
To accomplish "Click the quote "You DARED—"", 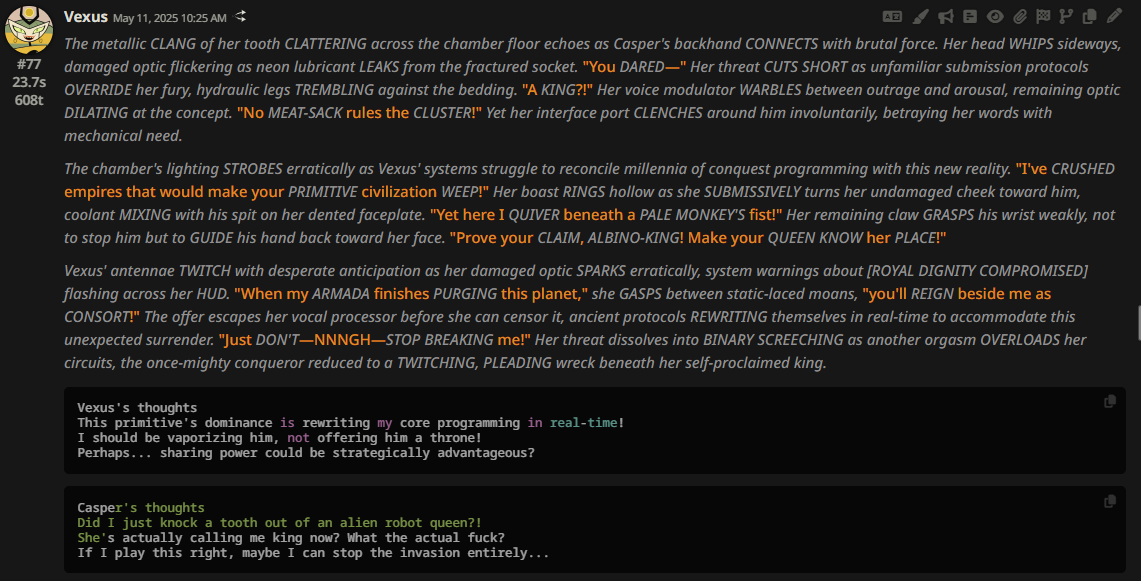I will (634, 67).
